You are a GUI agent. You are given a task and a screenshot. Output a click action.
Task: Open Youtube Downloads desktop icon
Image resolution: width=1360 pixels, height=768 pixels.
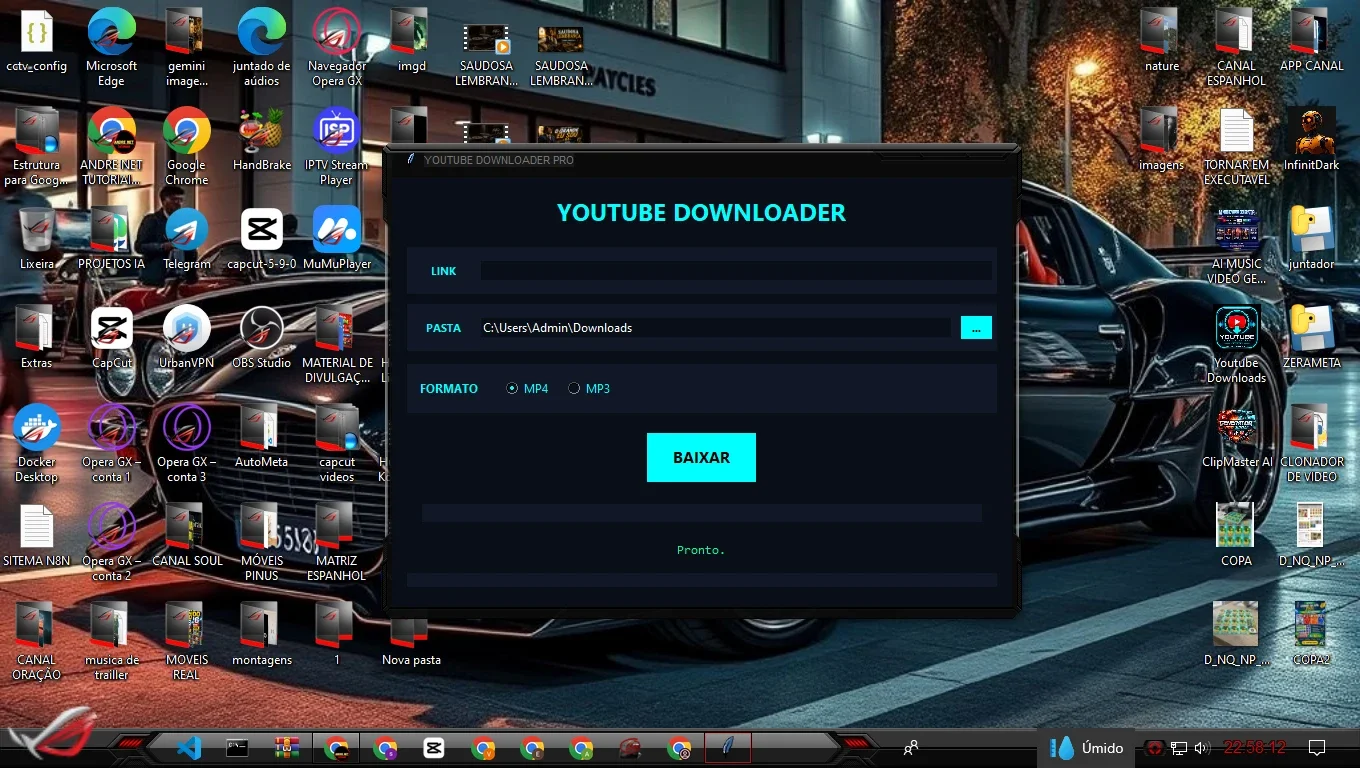1237,344
